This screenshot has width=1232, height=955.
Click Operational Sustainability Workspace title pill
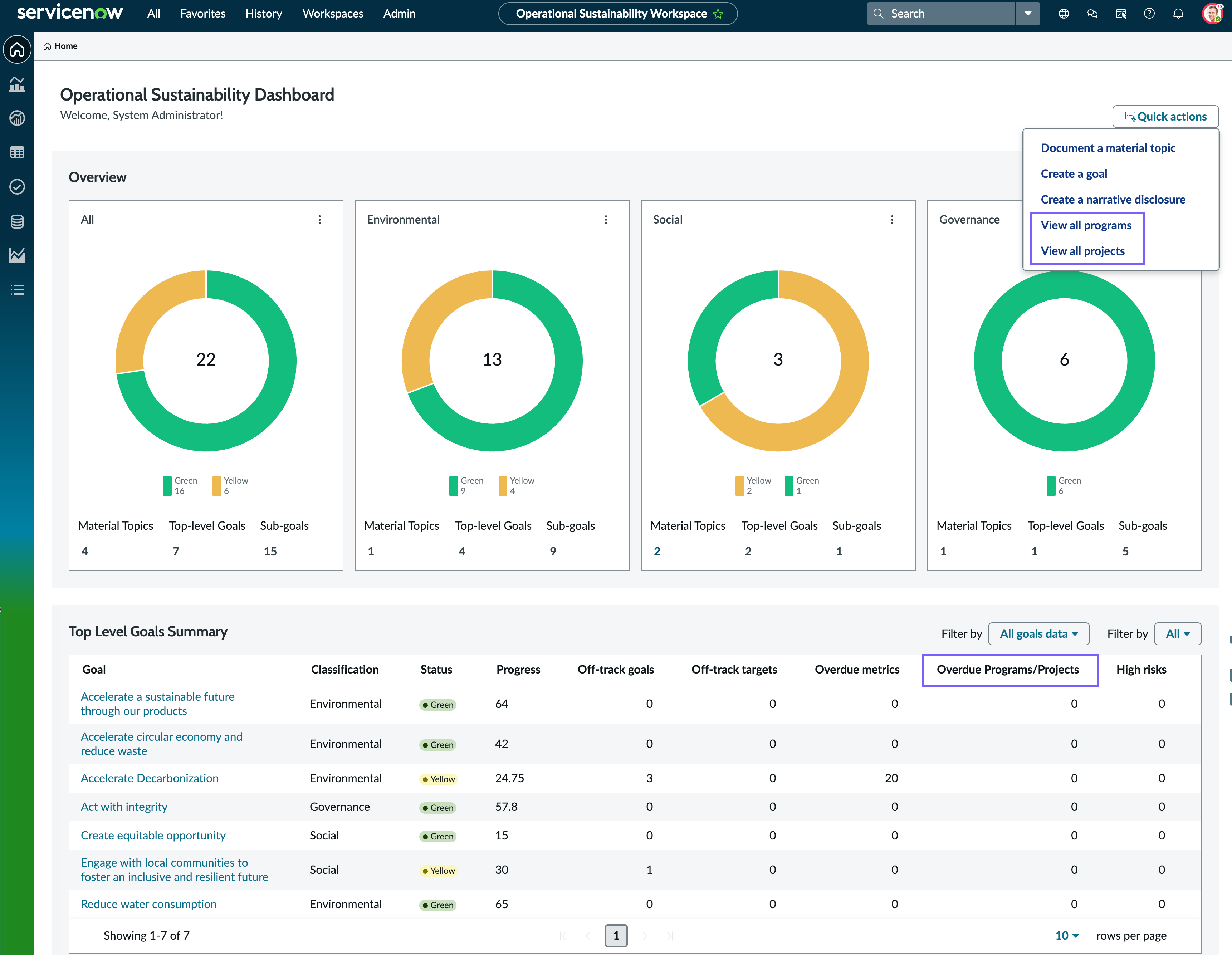[617, 14]
